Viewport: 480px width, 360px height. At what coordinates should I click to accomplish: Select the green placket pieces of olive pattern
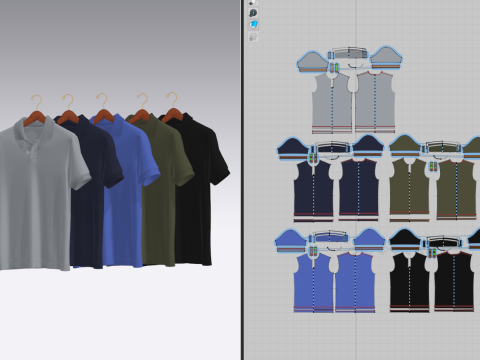point(432,167)
